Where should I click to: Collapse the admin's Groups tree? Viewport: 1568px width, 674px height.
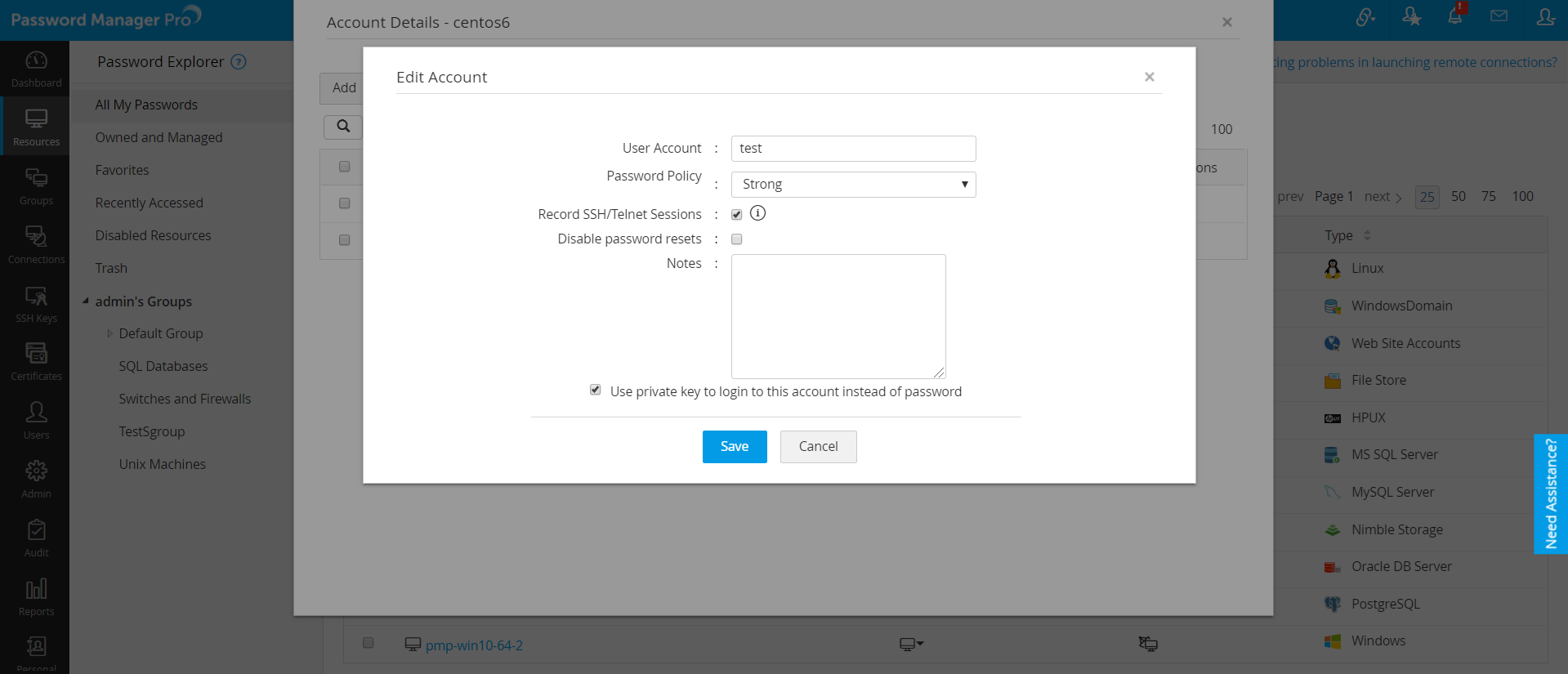(86, 301)
